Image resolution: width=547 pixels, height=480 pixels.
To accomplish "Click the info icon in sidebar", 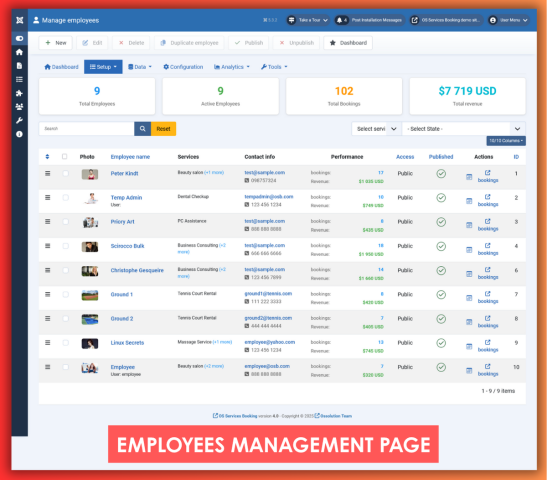I will (20, 134).
